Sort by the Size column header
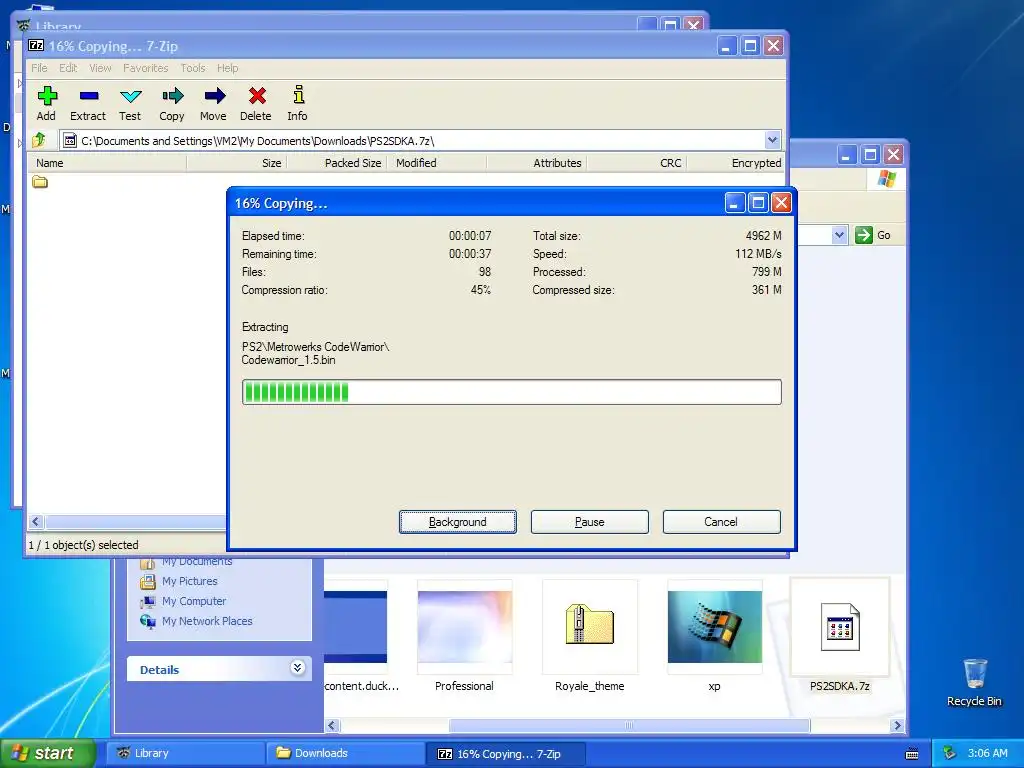This screenshot has width=1024, height=768. (x=237, y=163)
